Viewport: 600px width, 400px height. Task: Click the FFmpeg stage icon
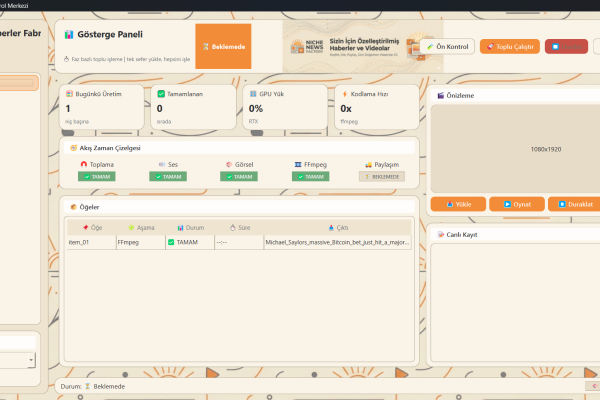coord(297,164)
